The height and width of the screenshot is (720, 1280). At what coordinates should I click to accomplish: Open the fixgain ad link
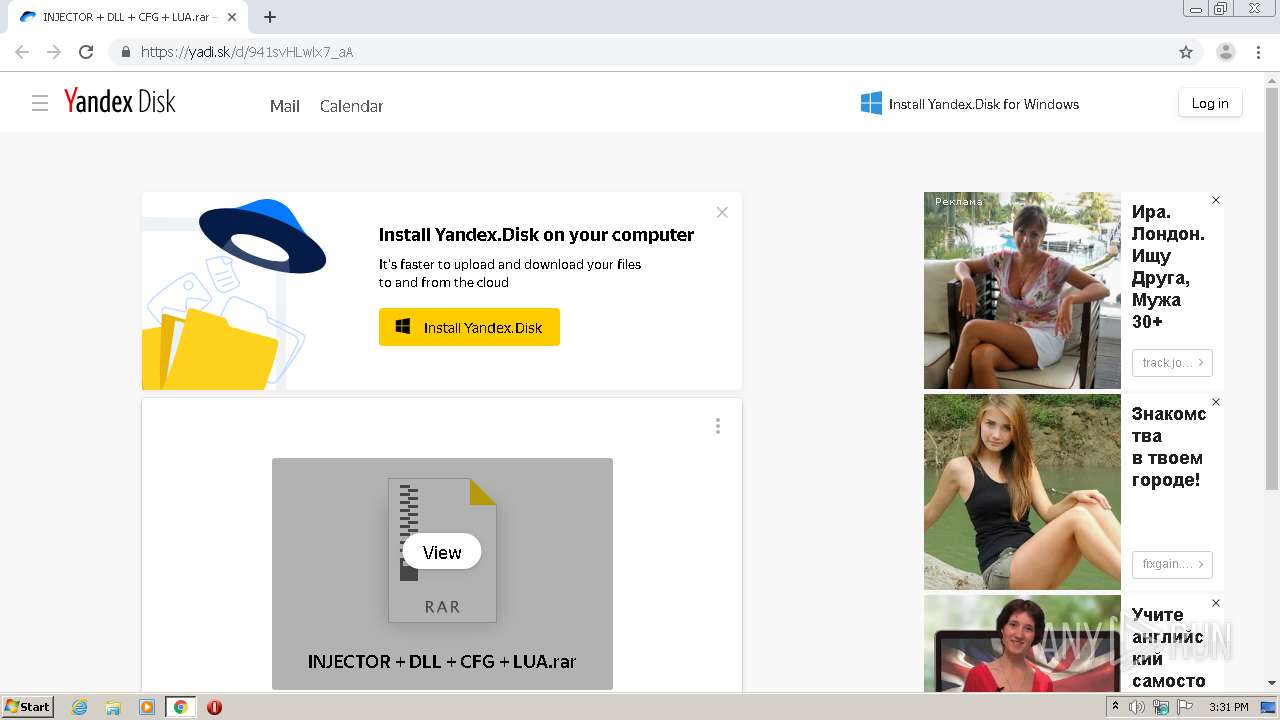[x=1172, y=564]
